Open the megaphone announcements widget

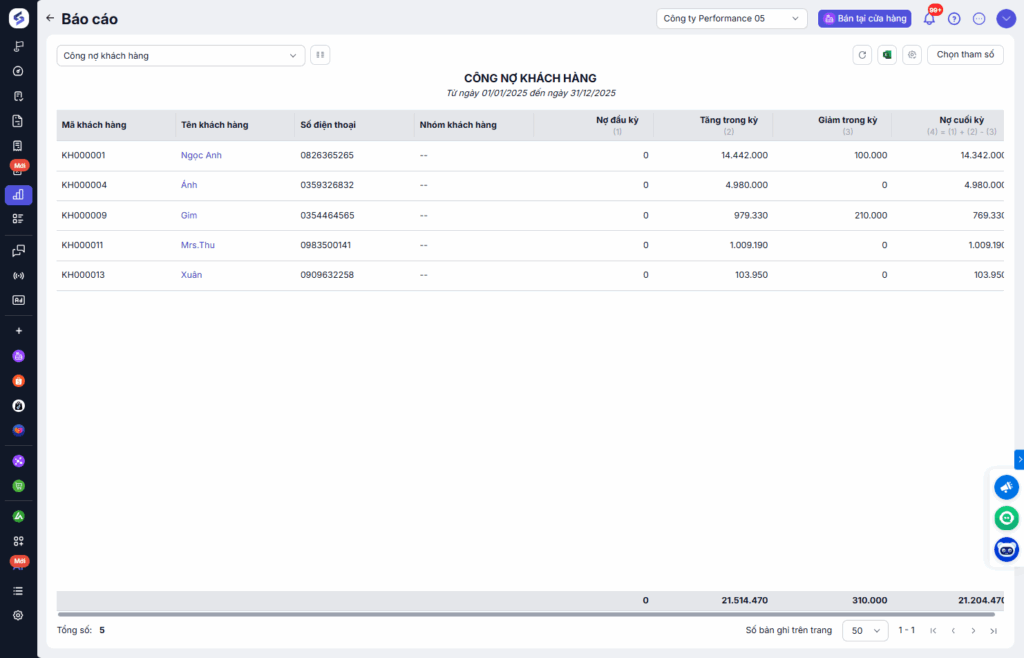pos(1006,487)
